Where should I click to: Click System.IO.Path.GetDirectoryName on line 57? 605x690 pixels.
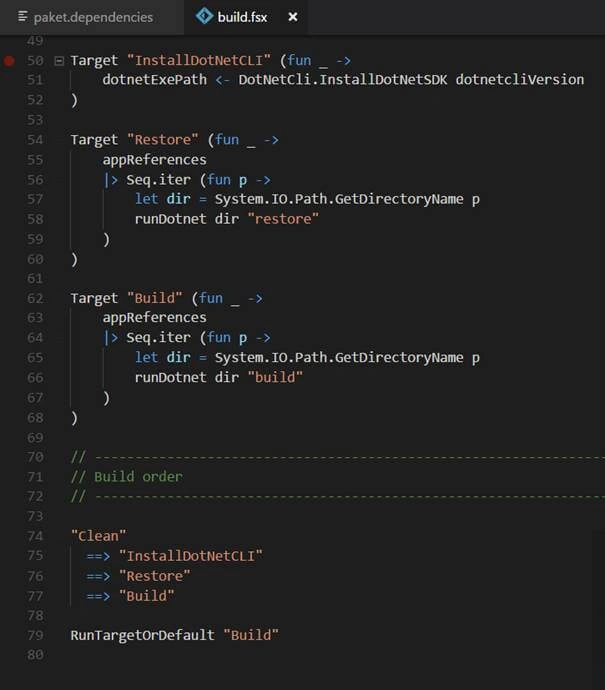pyautogui.click(x=339, y=199)
